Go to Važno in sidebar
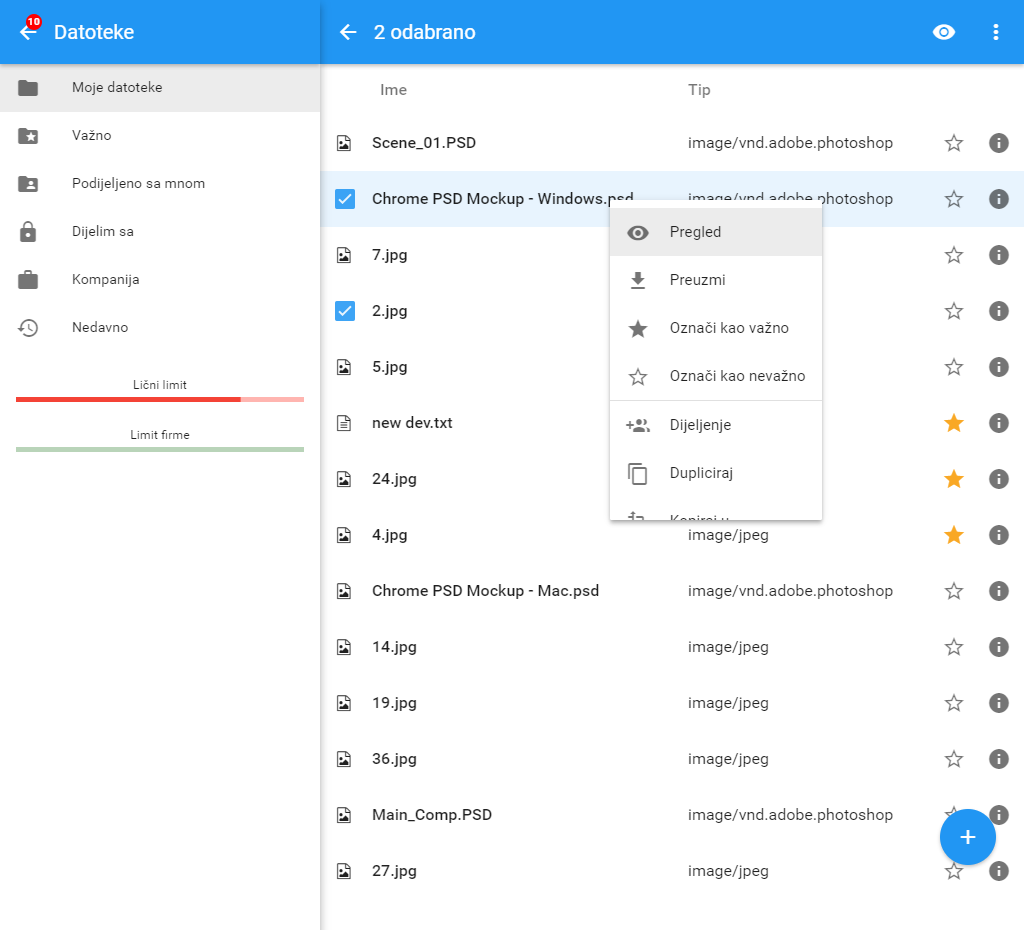 click(160, 135)
